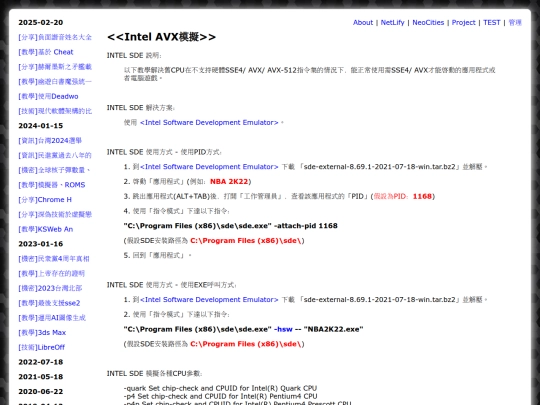Open the [教學]使用Deadwo article link

(x=48, y=96)
